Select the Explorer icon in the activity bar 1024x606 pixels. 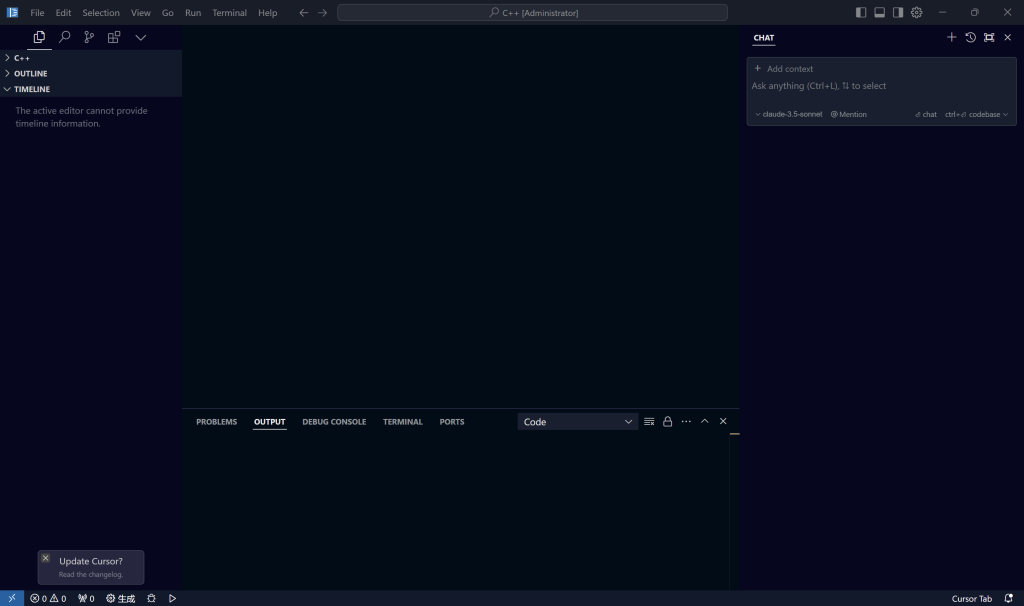click(38, 37)
